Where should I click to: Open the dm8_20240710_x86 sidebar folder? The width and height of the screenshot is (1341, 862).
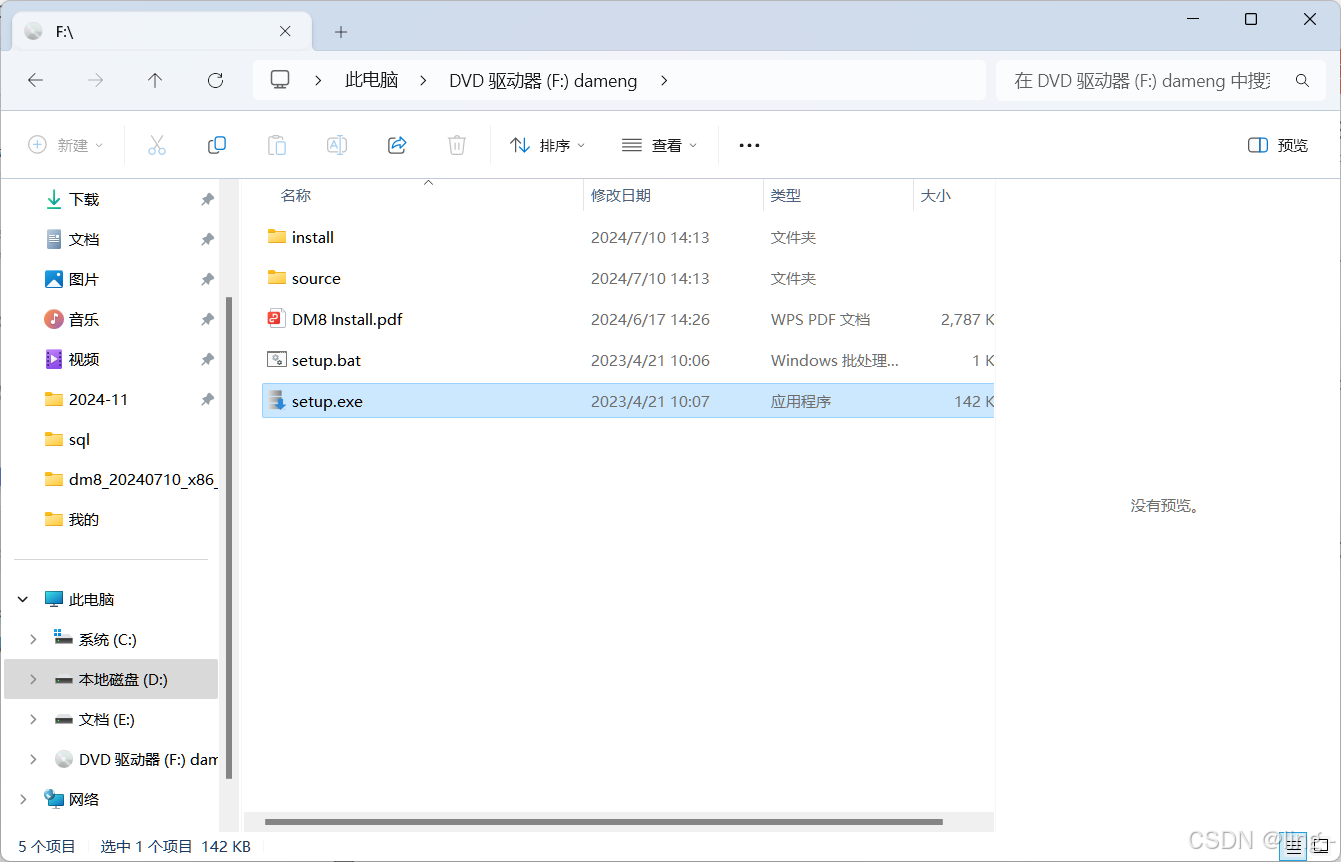130,479
